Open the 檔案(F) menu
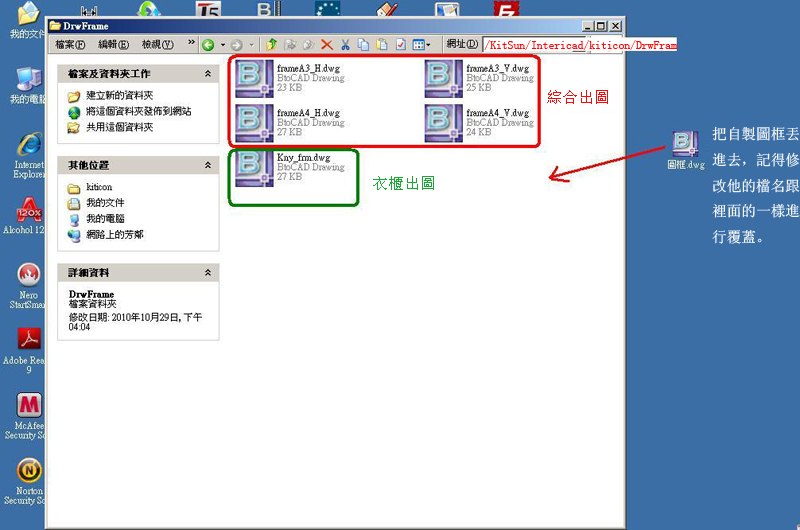This screenshot has height=530, width=800. tap(70, 45)
